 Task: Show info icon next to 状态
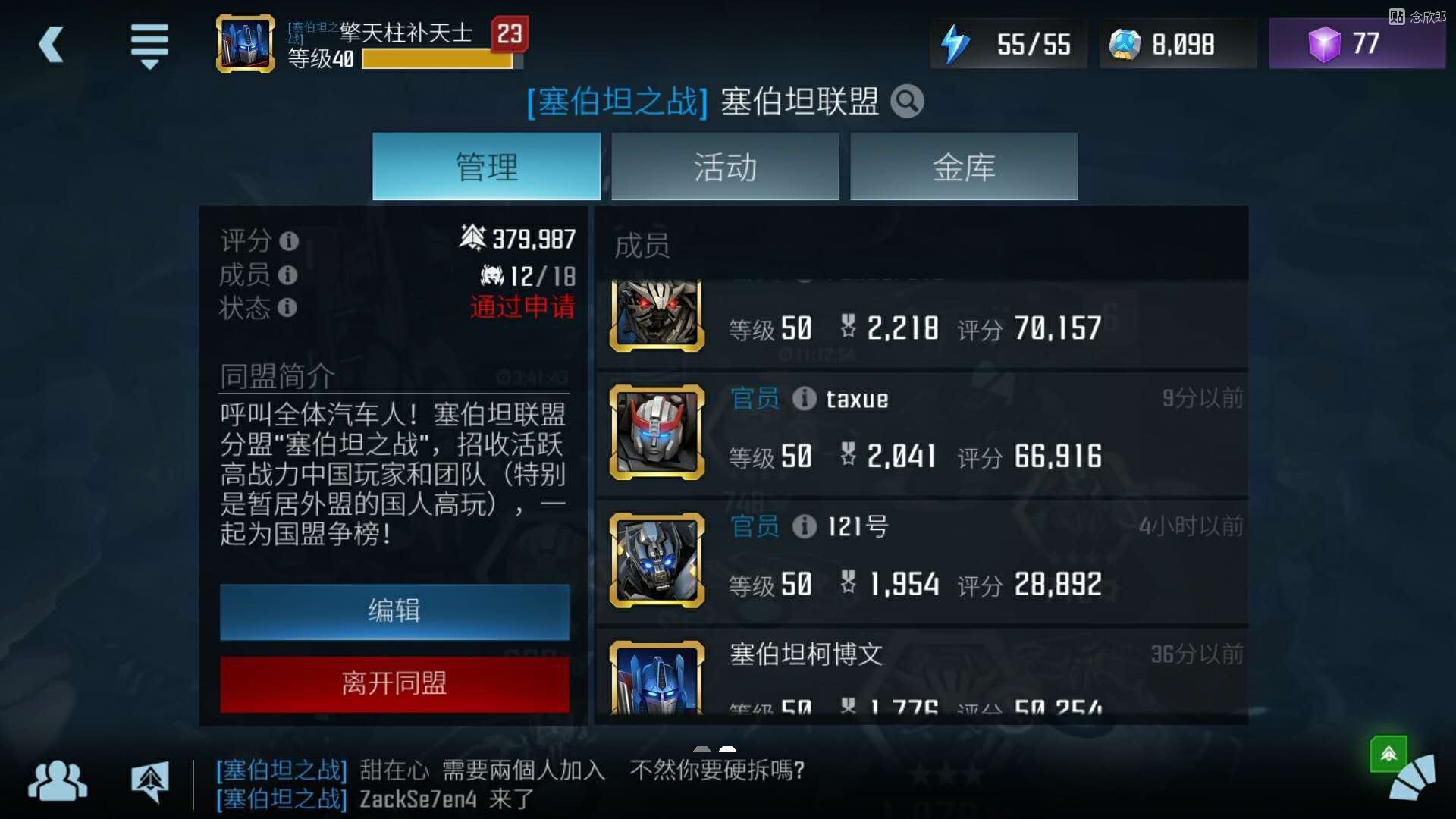pos(287,307)
